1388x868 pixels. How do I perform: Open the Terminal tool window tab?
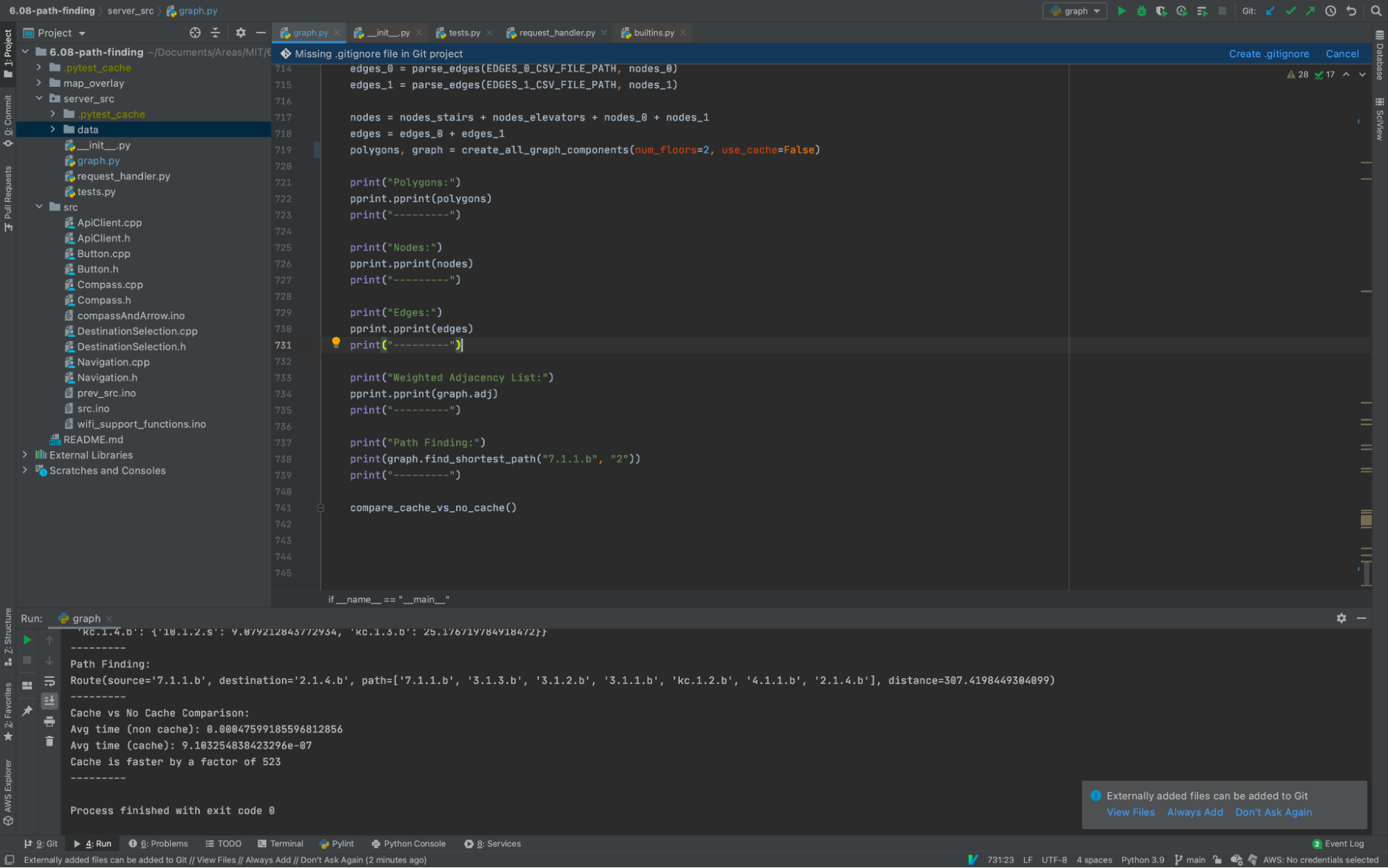(x=281, y=844)
